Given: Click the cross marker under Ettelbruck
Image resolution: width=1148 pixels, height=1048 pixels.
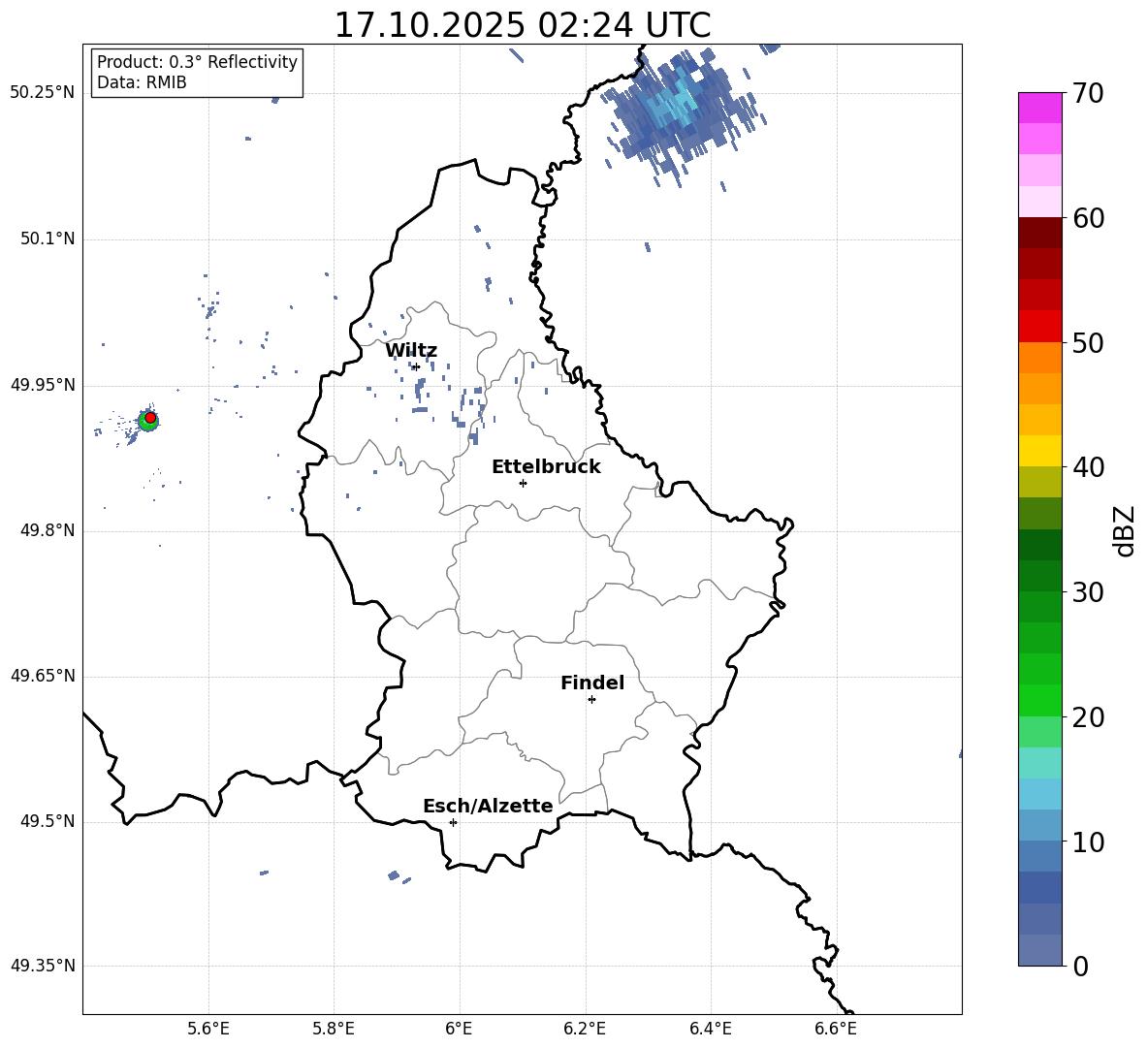Looking at the screenshot, I should click(523, 483).
